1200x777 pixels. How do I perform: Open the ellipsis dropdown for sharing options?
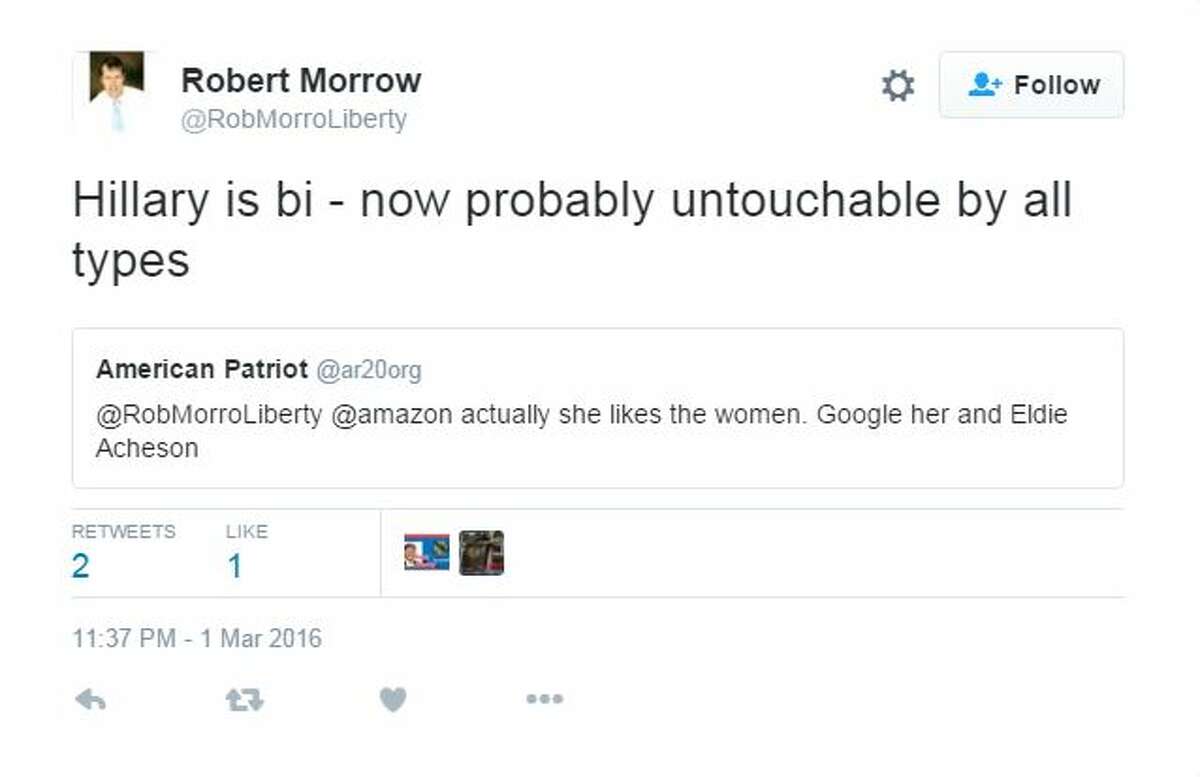point(543,699)
